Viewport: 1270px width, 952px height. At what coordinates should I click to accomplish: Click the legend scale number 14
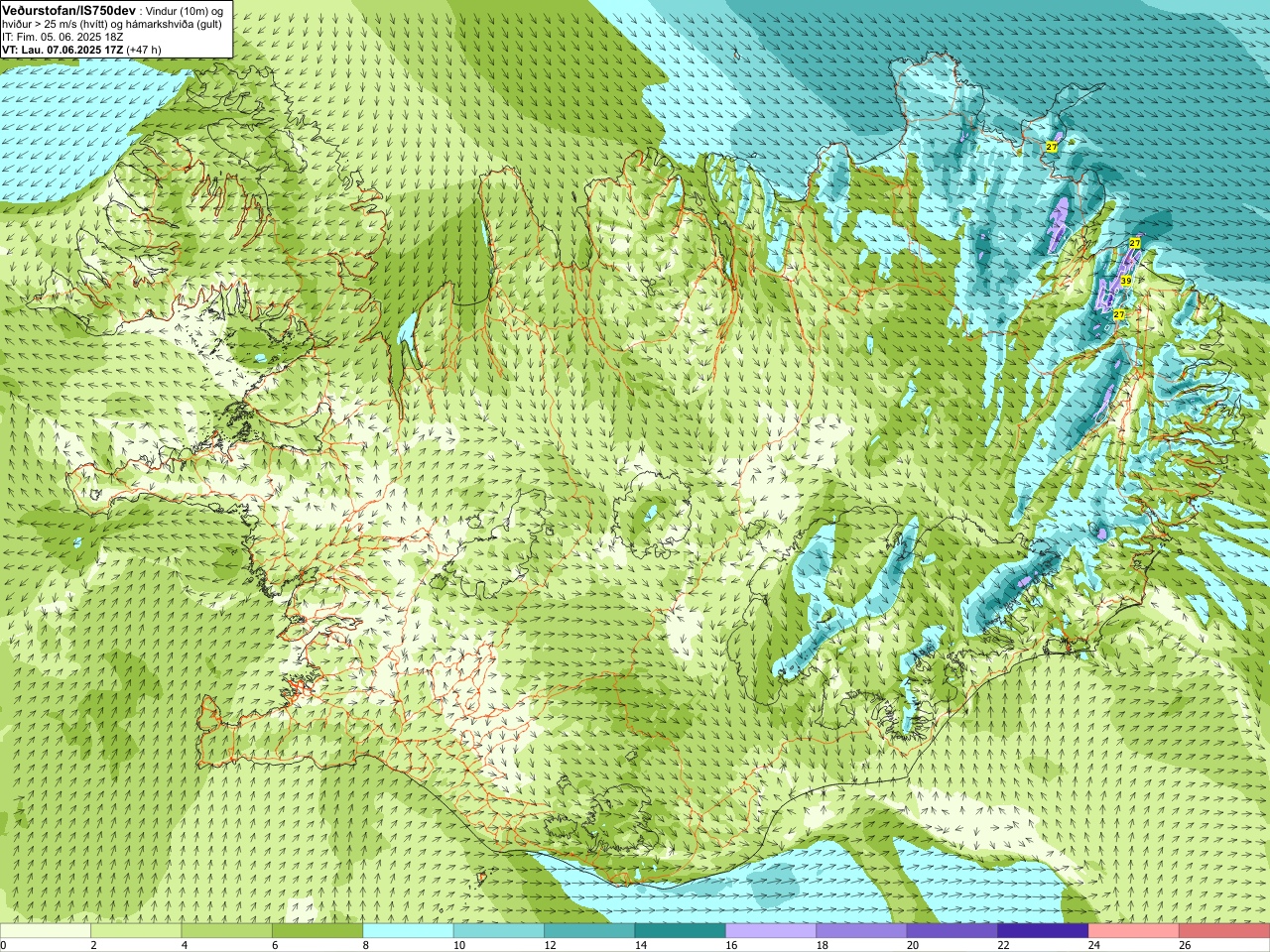tap(640, 945)
